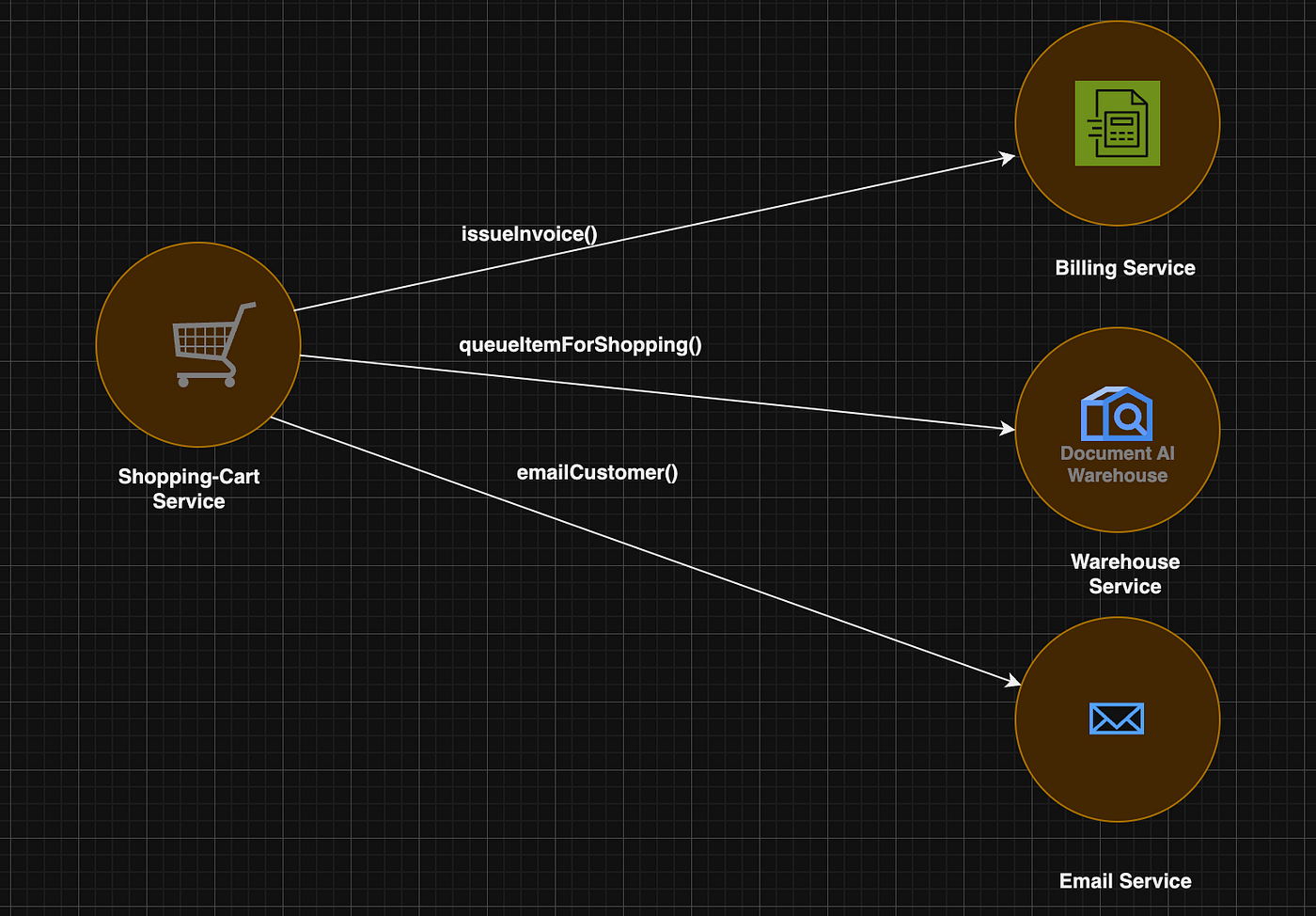Select the "Email Service" label
Image resolution: width=1316 pixels, height=916 pixels.
(x=1125, y=881)
